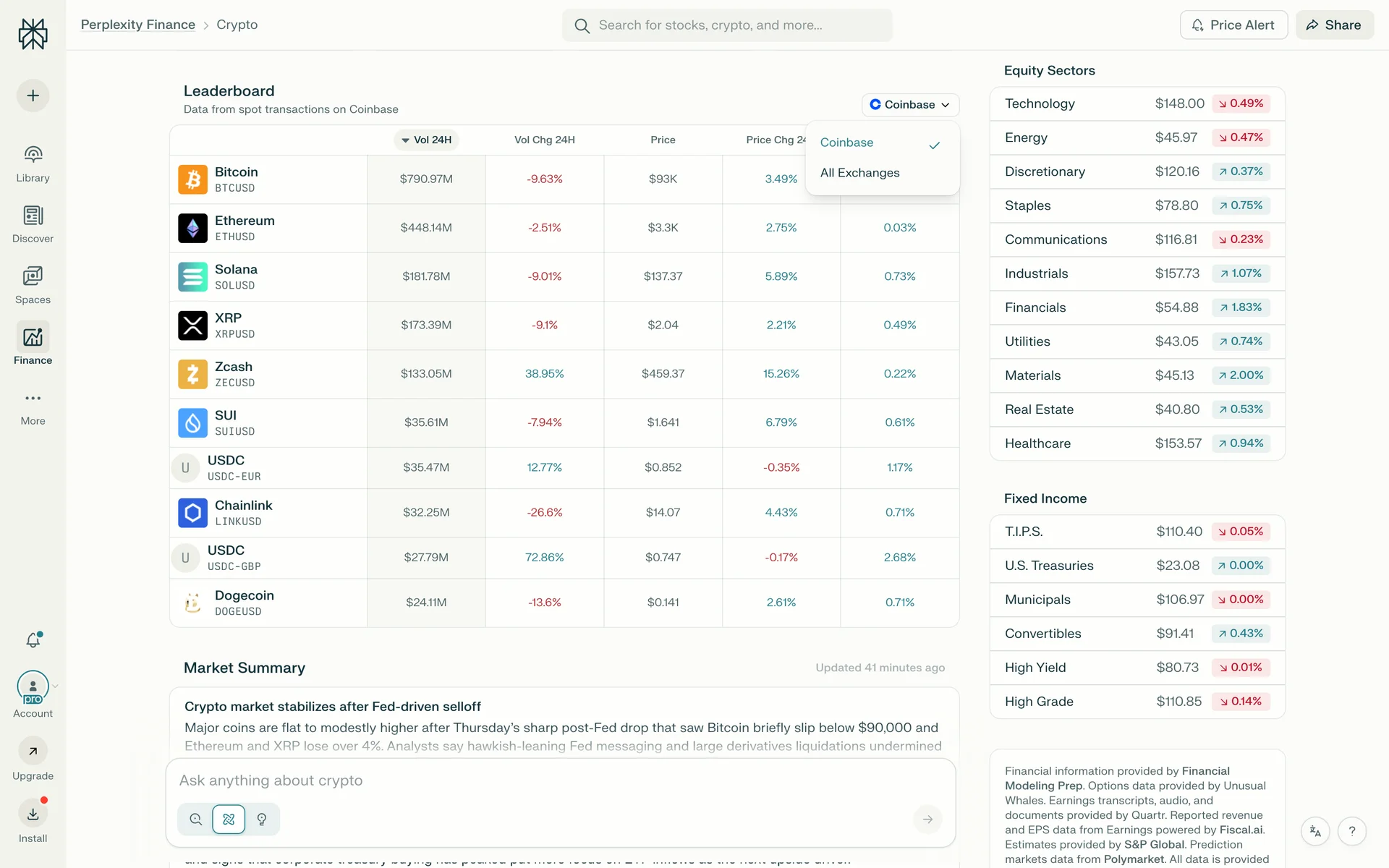Screen dimensions: 1389x868
Task: Sort by the Vol 24H column
Action: (427, 140)
